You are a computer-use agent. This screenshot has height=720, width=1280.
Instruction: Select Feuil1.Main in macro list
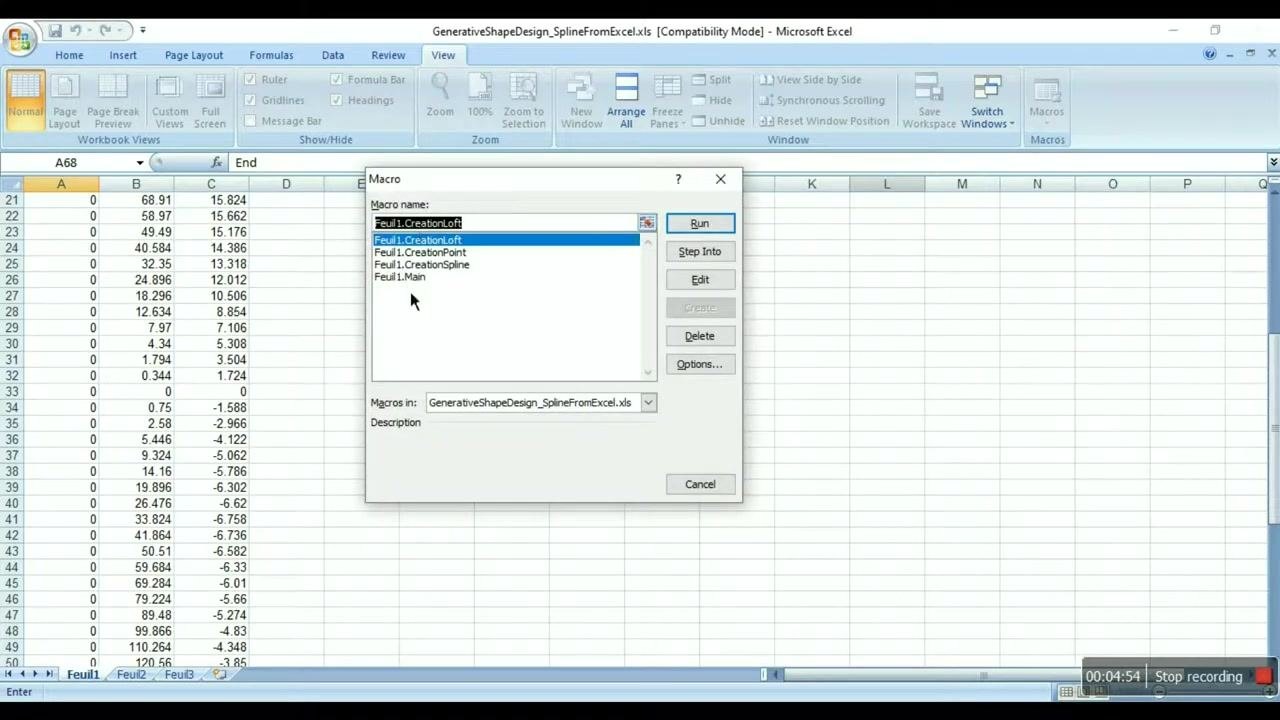pos(400,277)
